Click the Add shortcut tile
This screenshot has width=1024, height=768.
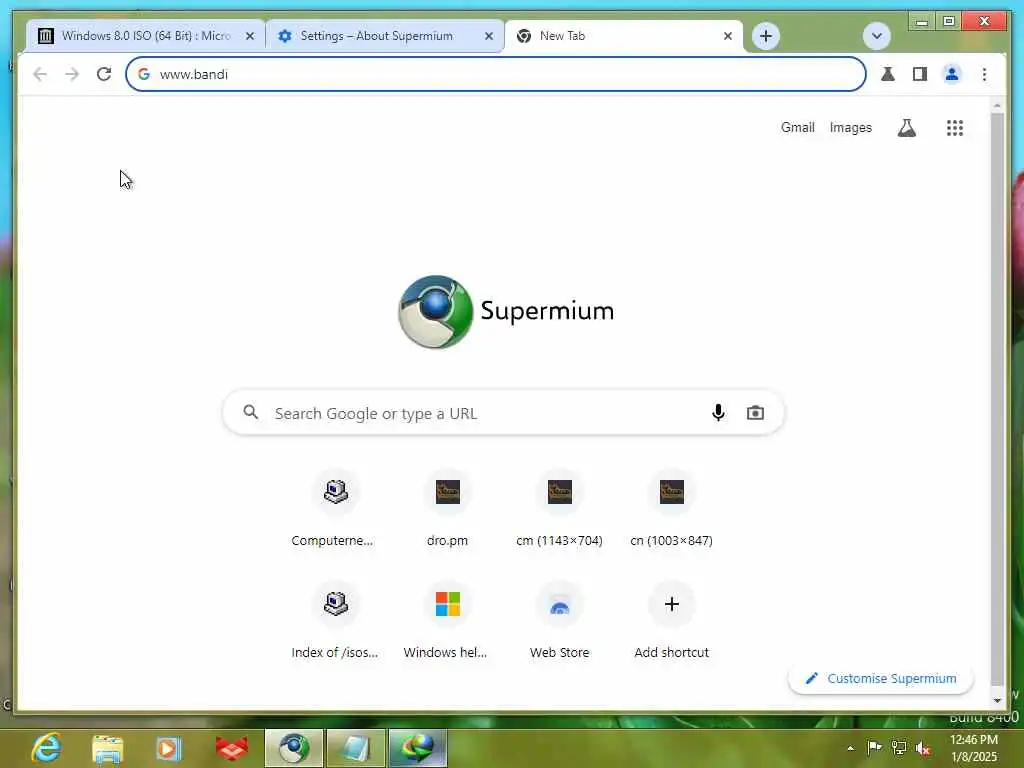pos(671,622)
